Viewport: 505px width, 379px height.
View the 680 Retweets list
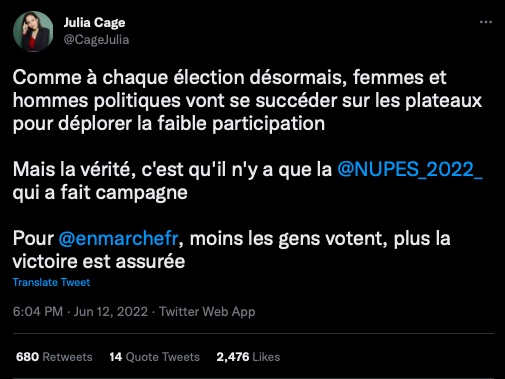[54, 357]
